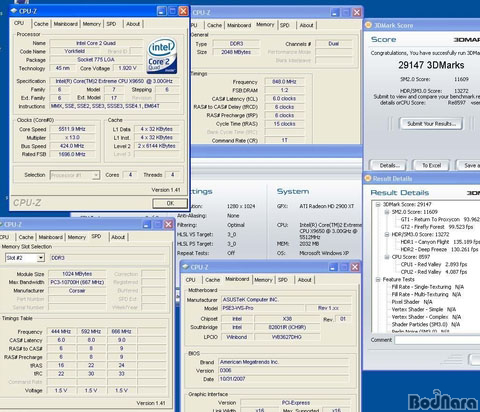Collapse the CPU Score: 8597 node
The height and width of the screenshot is (412, 480).
[x=387, y=257]
